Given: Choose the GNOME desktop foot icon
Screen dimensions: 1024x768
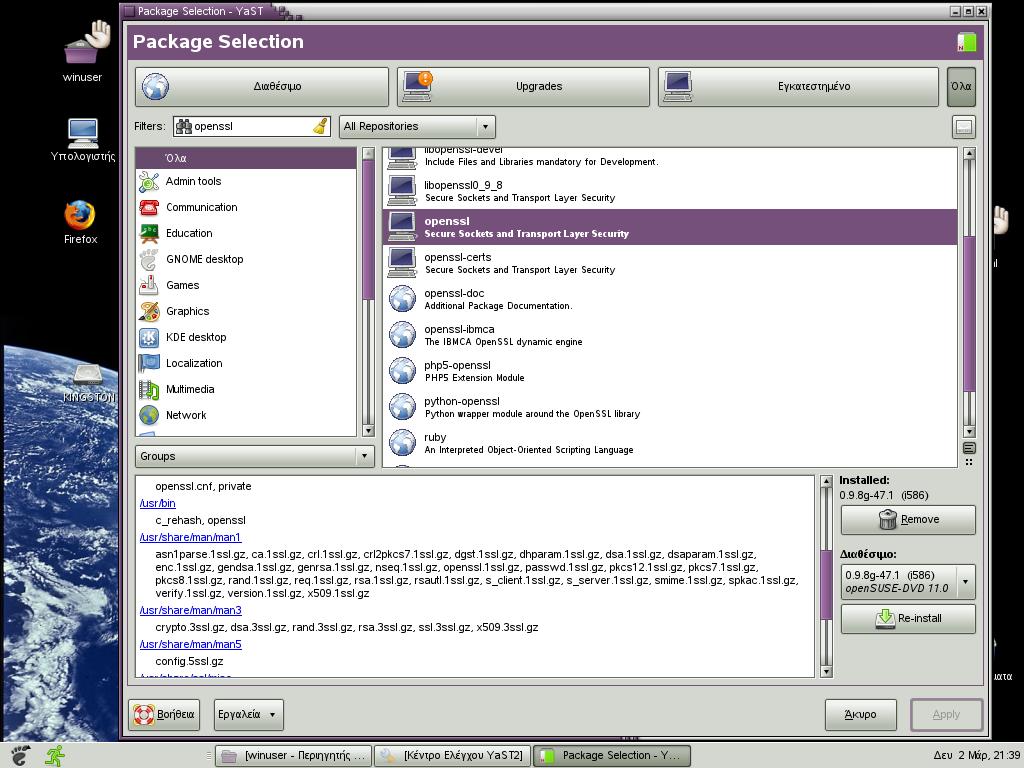Looking at the screenshot, I should point(149,259).
